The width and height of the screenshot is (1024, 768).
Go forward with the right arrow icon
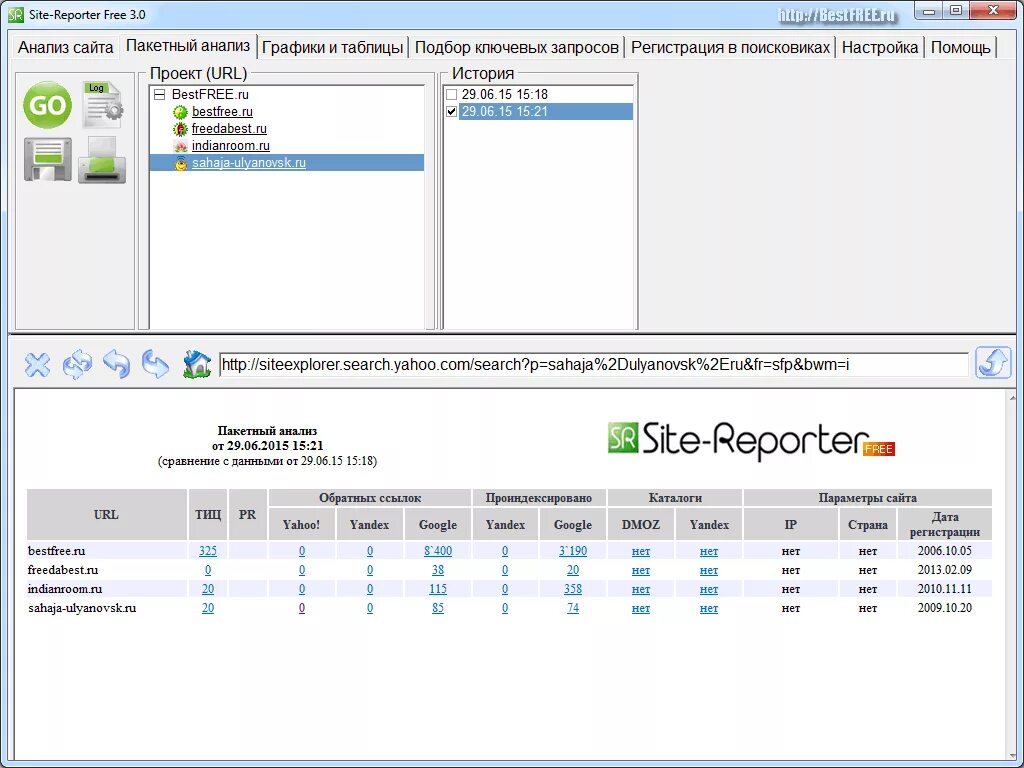point(155,364)
